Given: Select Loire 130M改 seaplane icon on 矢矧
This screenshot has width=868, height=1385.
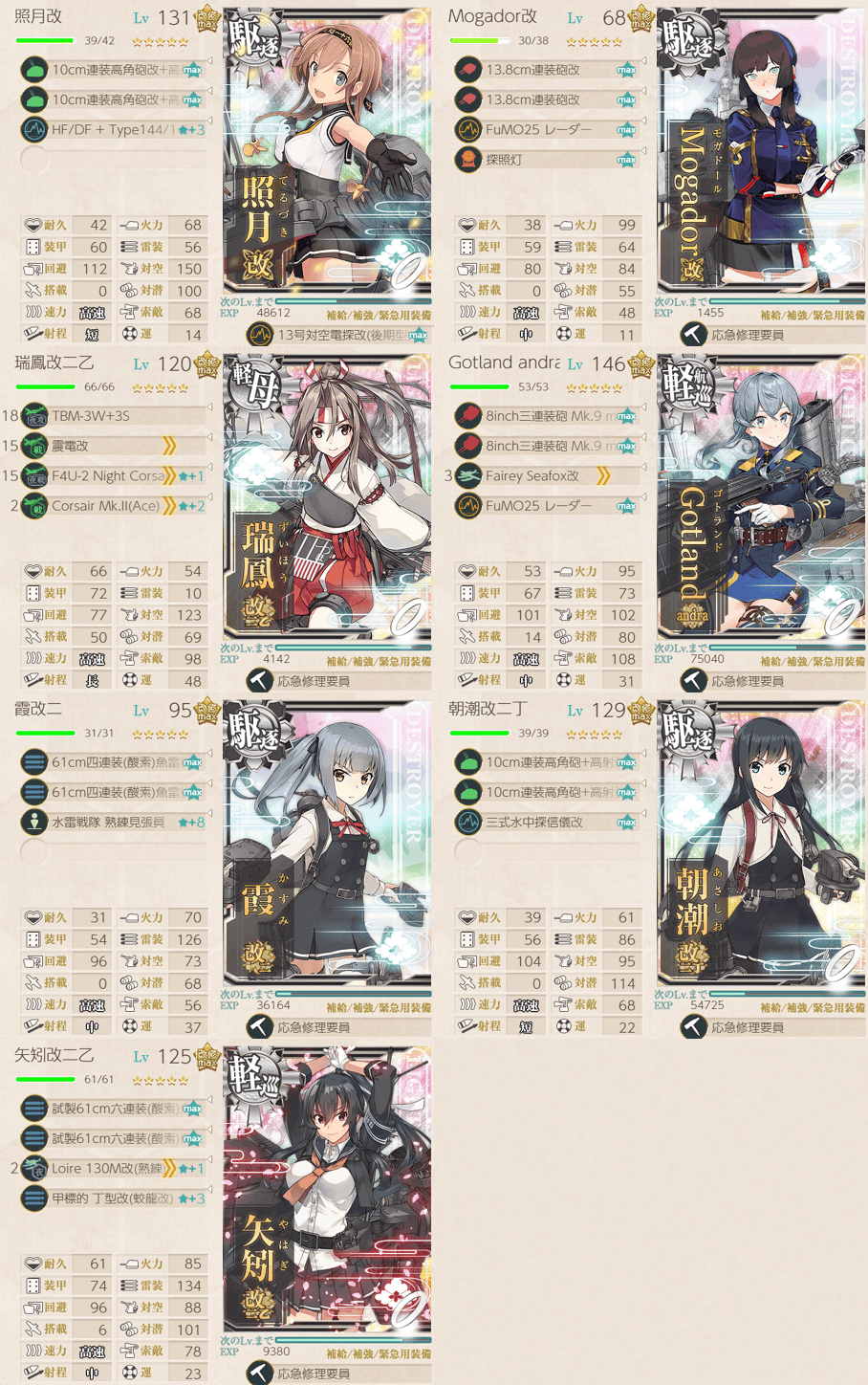Looking at the screenshot, I should 34,1168.
